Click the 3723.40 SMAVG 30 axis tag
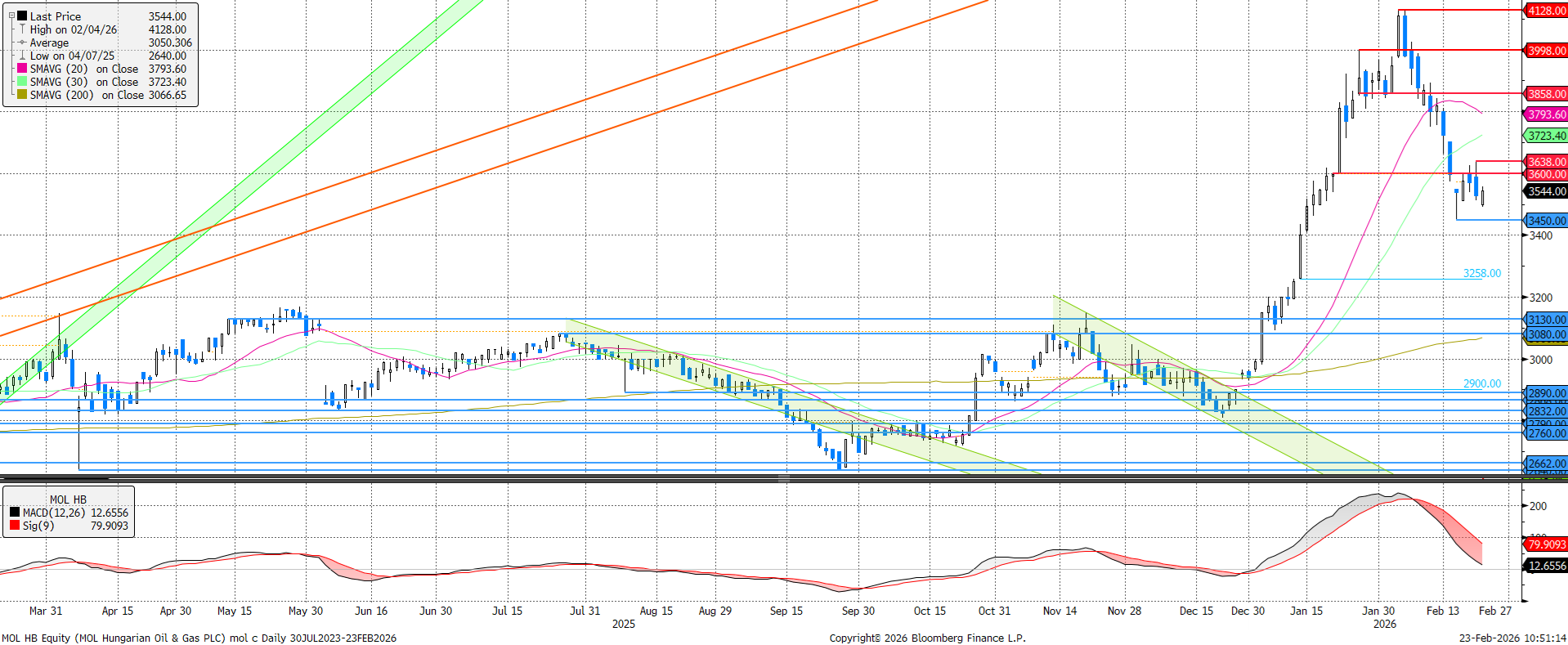The height and width of the screenshot is (645, 1568). pyautogui.click(x=1546, y=136)
